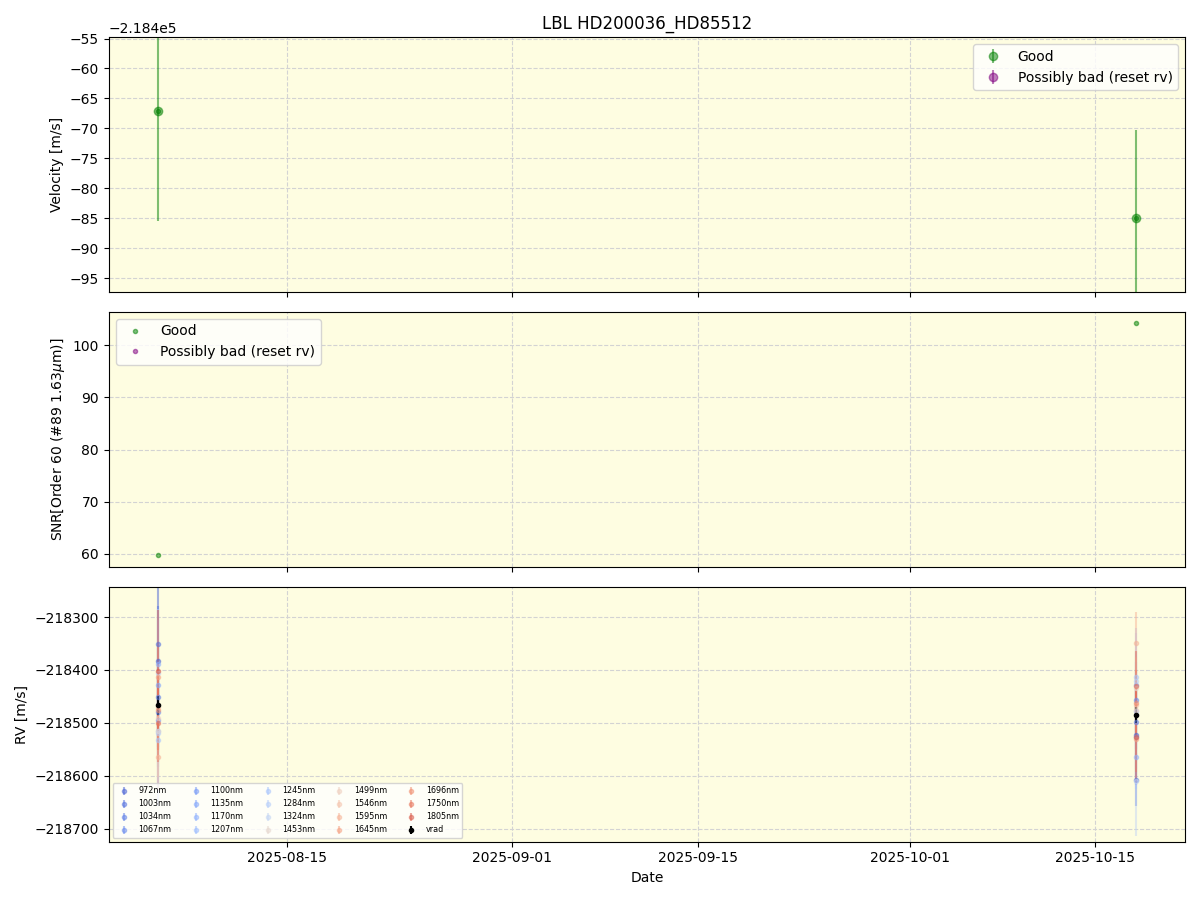Click the 1067nm legend marker

tap(124, 830)
